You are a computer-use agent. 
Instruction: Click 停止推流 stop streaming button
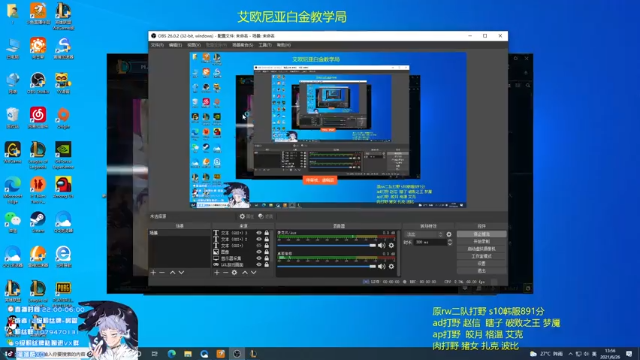[482, 234]
